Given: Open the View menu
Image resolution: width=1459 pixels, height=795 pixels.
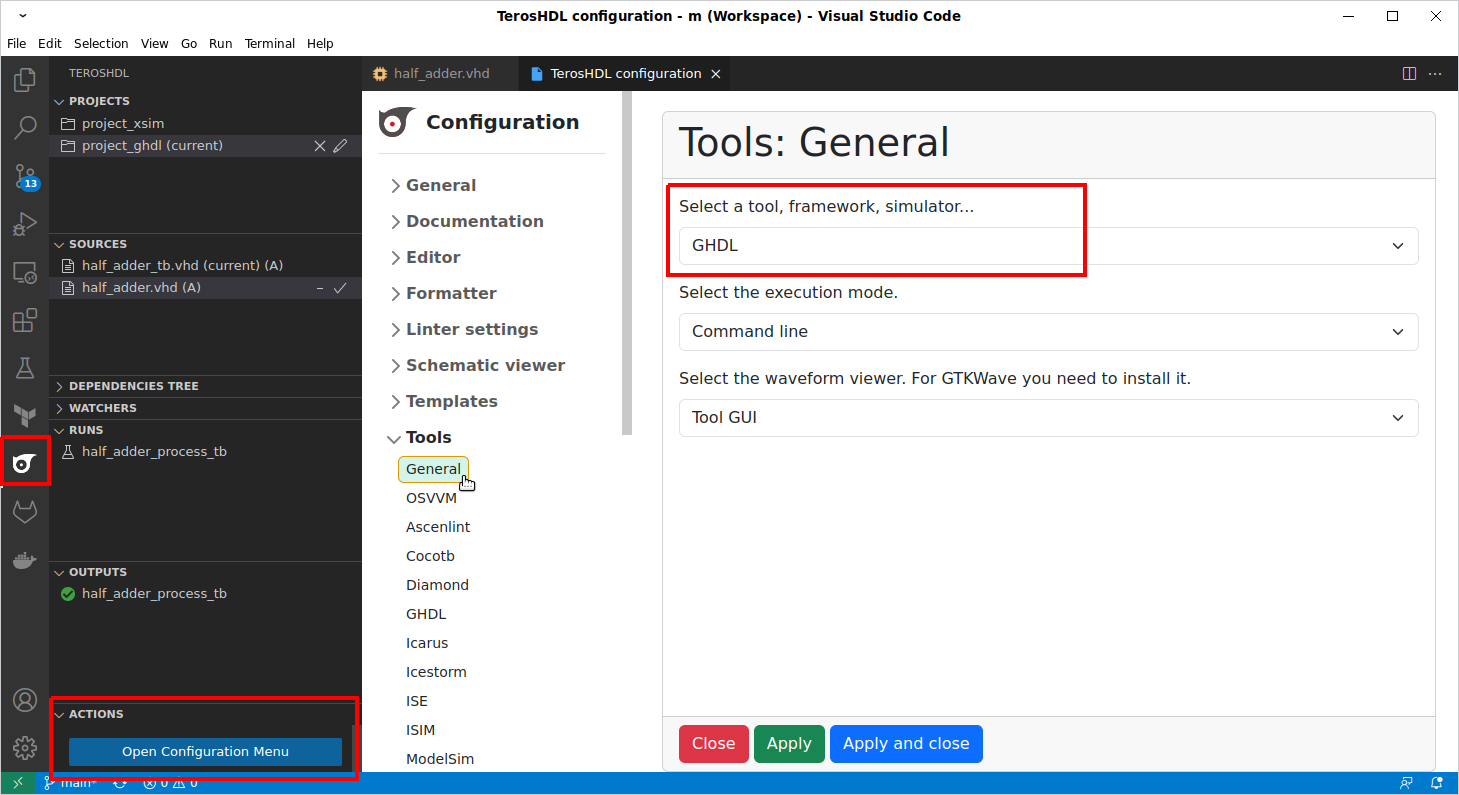Looking at the screenshot, I should pyautogui.click(x=154, y=44).
